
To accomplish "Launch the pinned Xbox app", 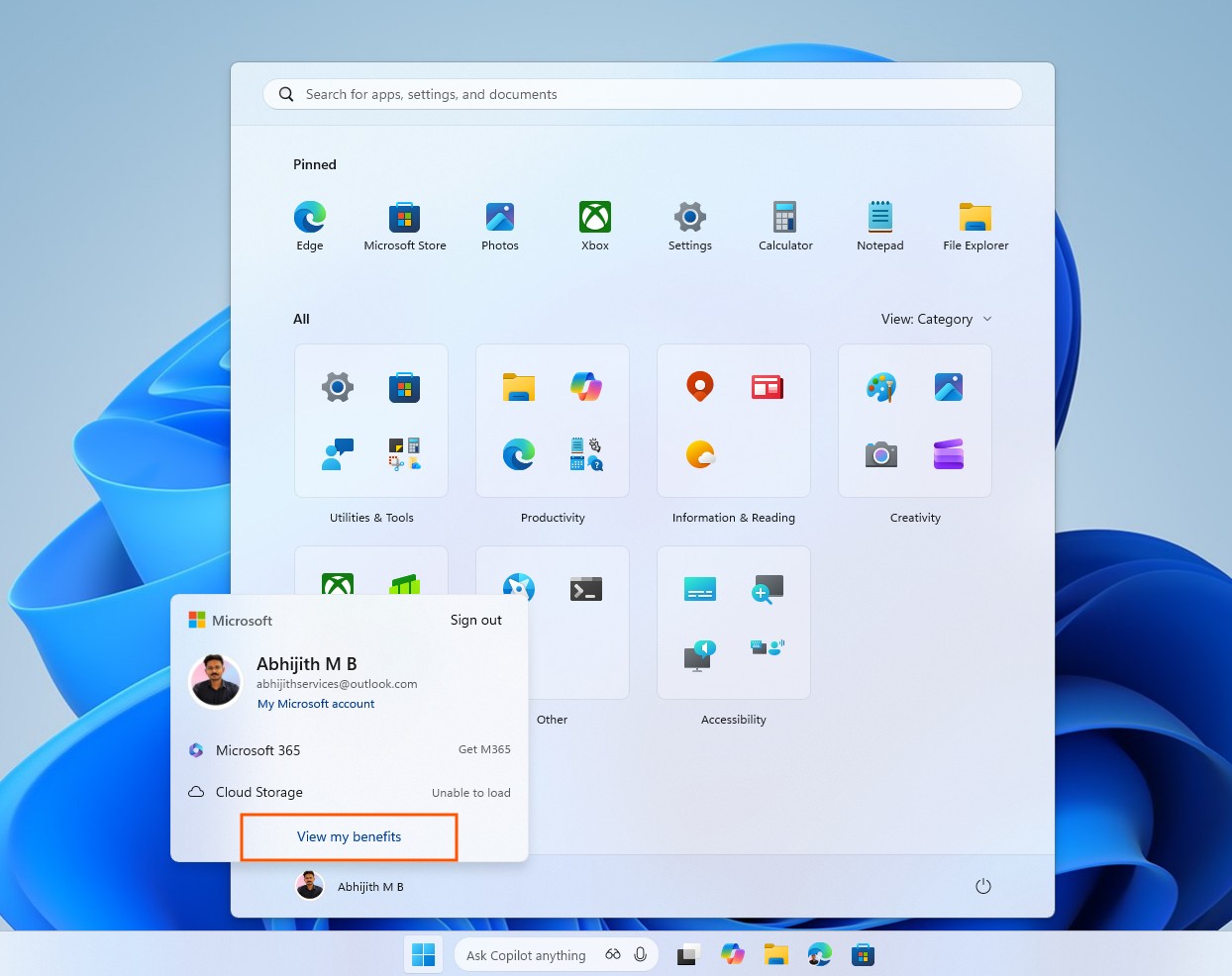I will tap(594, 218).
